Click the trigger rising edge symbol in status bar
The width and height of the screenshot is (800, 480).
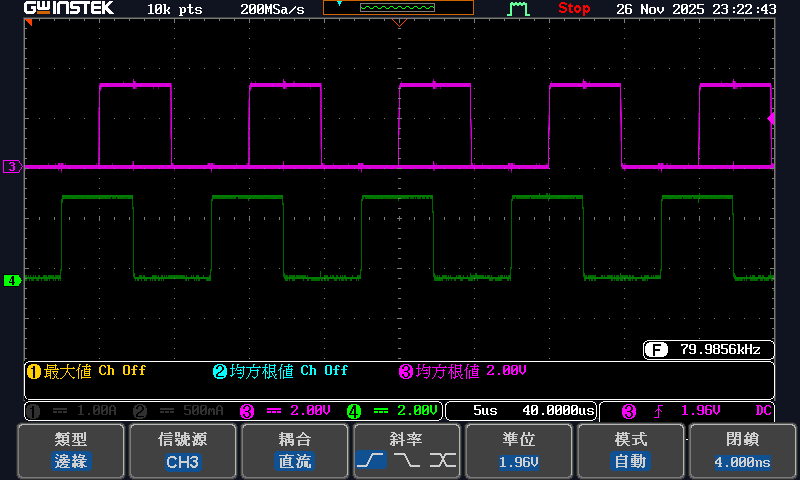658,411
